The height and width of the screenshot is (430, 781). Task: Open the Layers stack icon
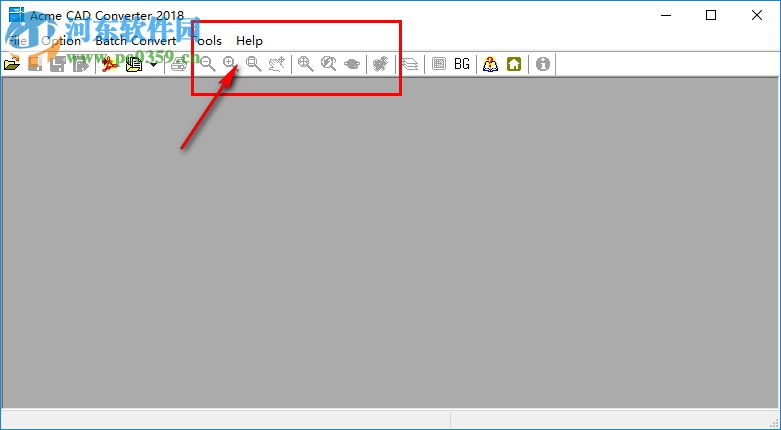409,64
